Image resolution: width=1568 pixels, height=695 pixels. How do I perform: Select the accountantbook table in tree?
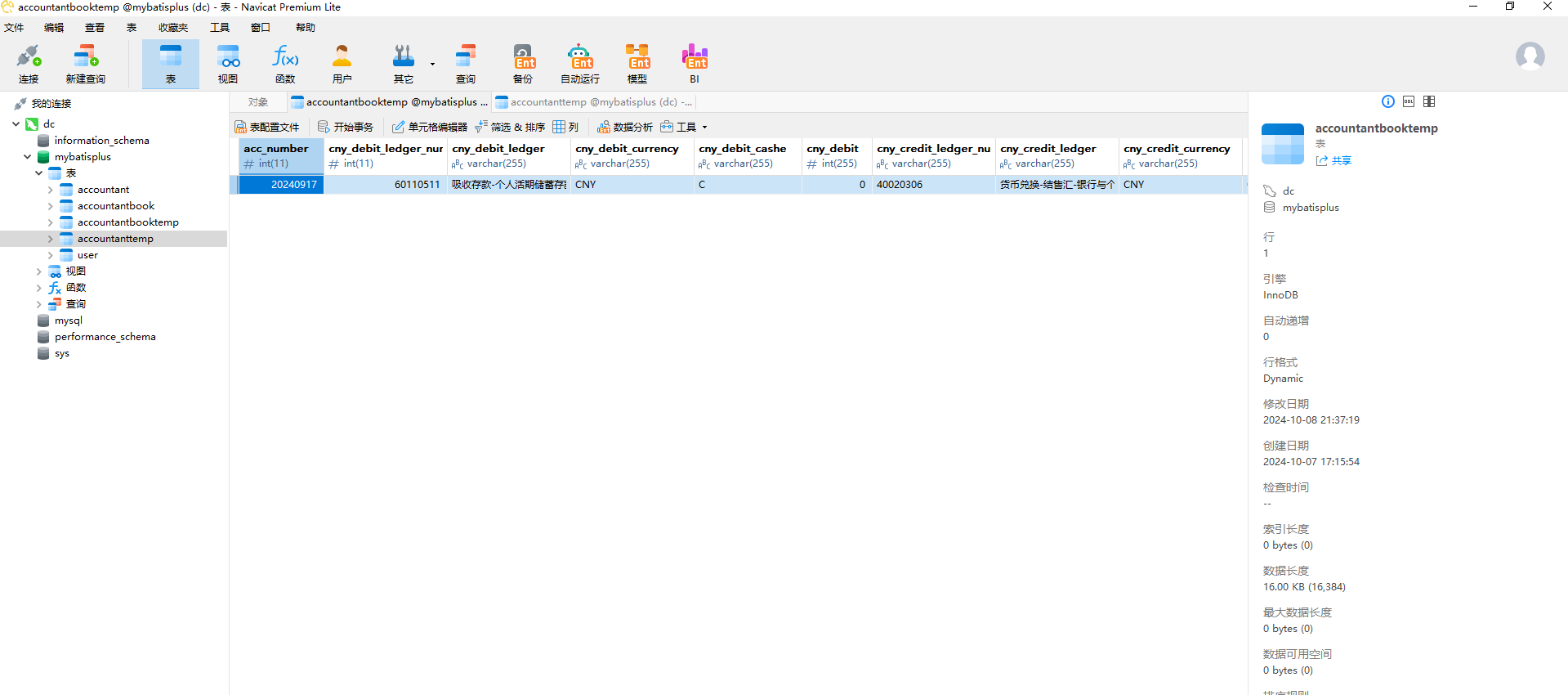click(x=116, y=206)
